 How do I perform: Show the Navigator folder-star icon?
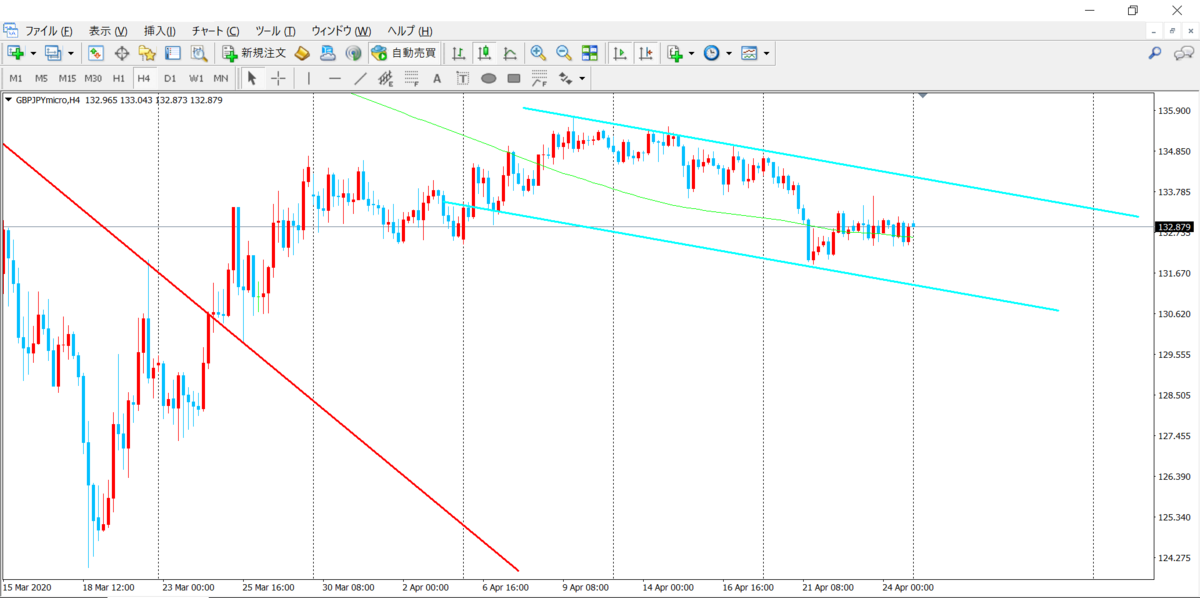[147, 53]
